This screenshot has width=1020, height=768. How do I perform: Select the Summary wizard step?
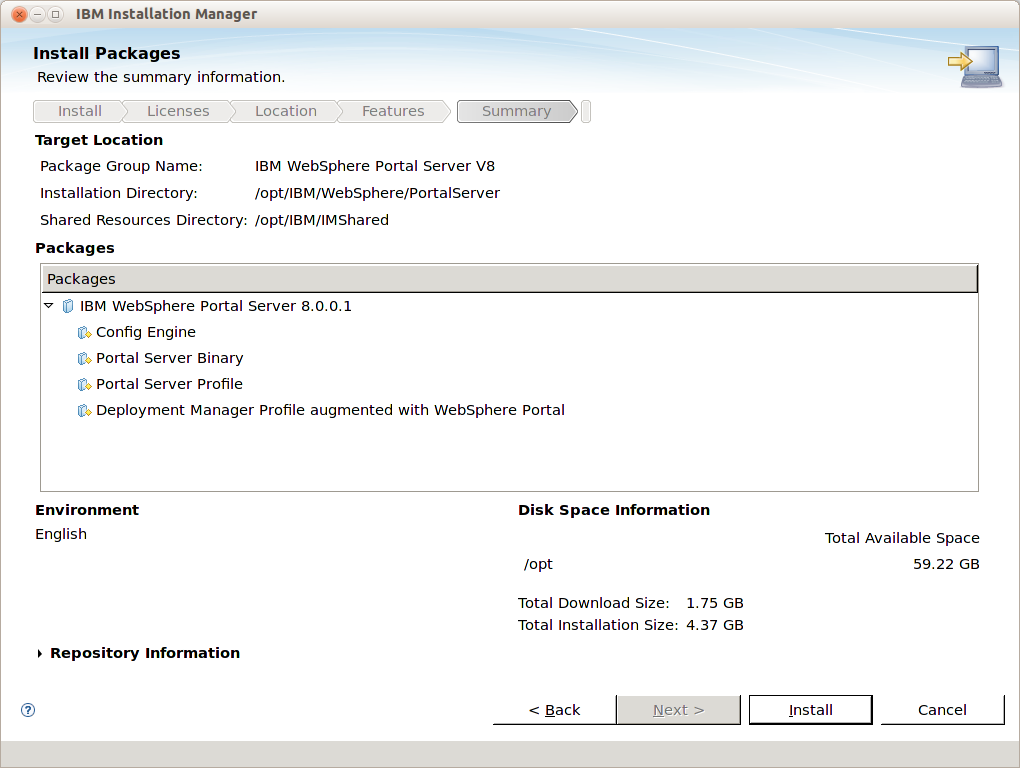coord(517,111)
